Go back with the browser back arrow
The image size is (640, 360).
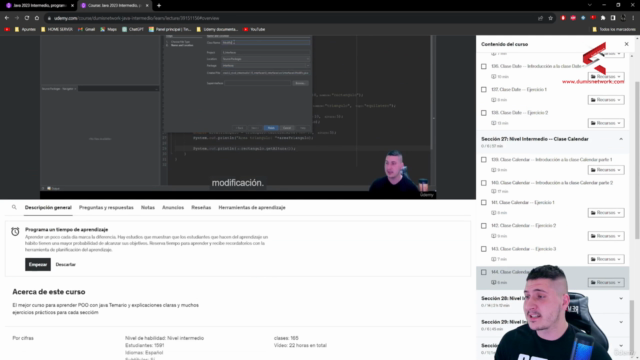pyautogui.click(x=7, y=18)
